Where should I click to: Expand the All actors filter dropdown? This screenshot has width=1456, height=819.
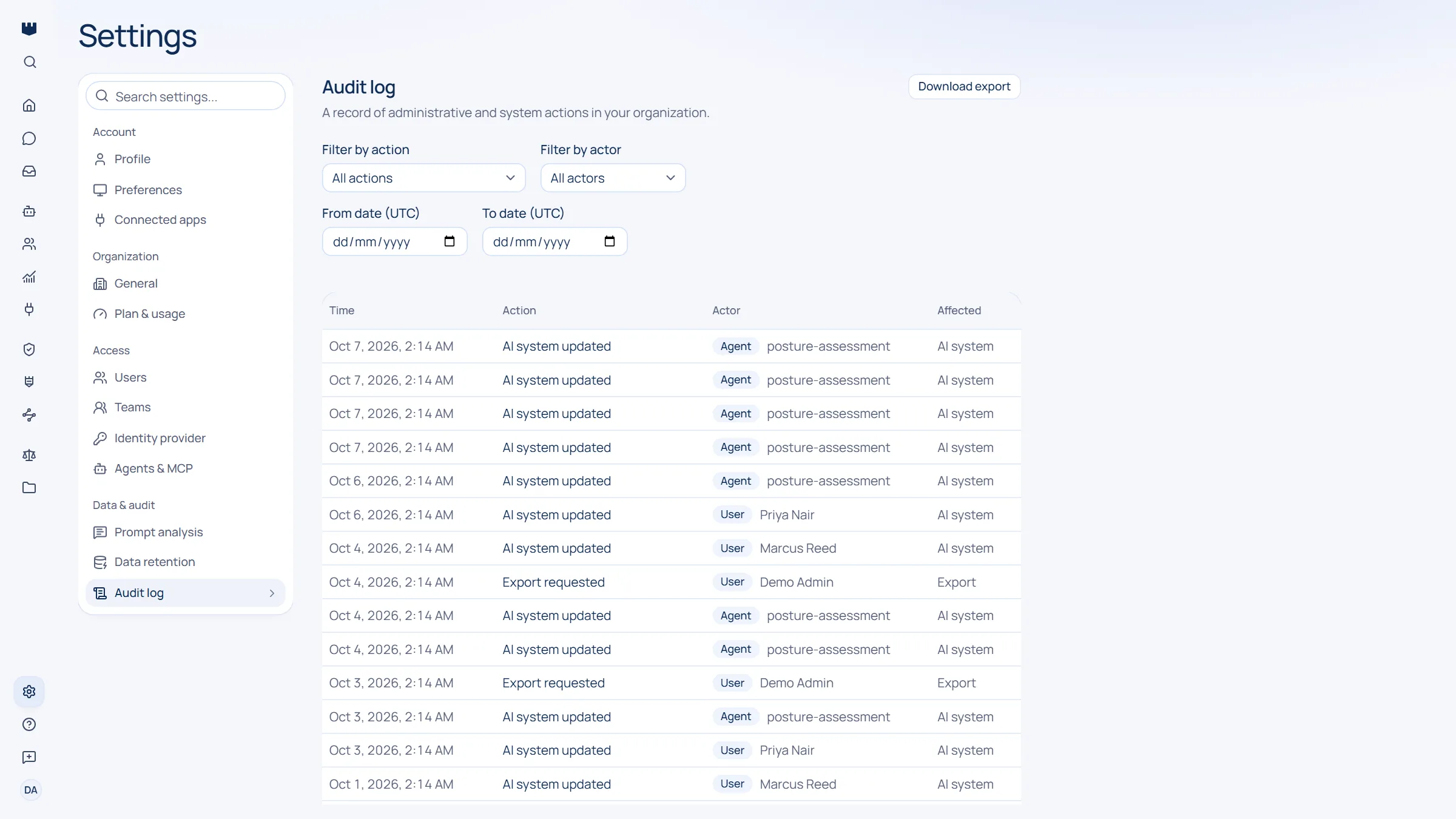613,178
